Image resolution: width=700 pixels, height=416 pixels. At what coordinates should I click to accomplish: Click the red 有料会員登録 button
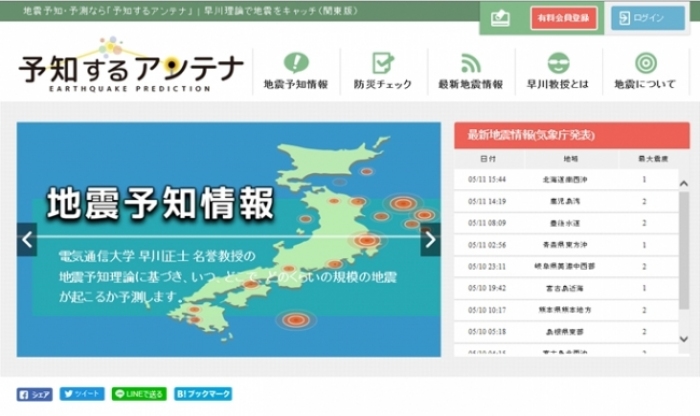point(564,18)
